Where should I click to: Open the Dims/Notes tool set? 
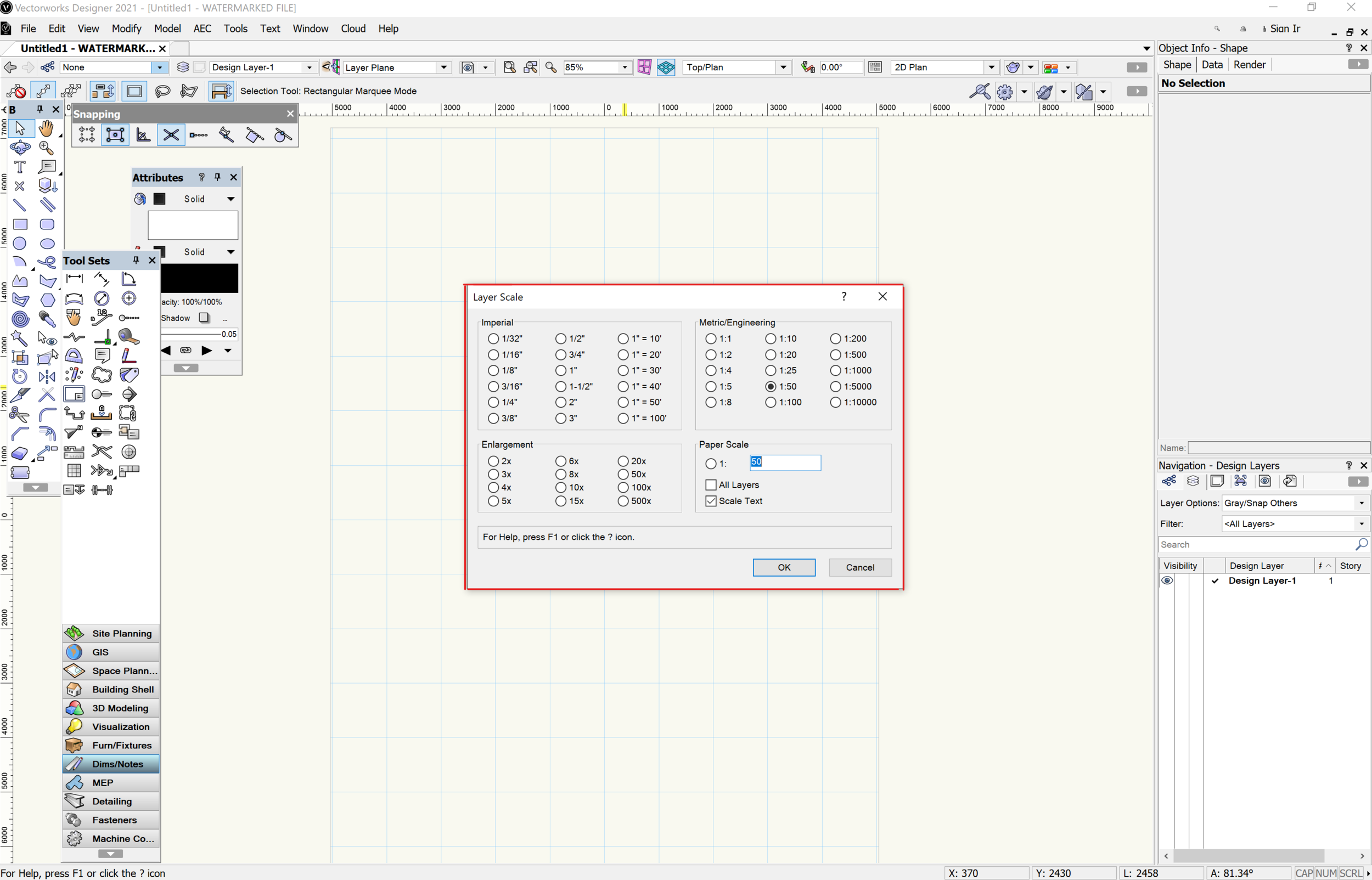coord(111,764)
